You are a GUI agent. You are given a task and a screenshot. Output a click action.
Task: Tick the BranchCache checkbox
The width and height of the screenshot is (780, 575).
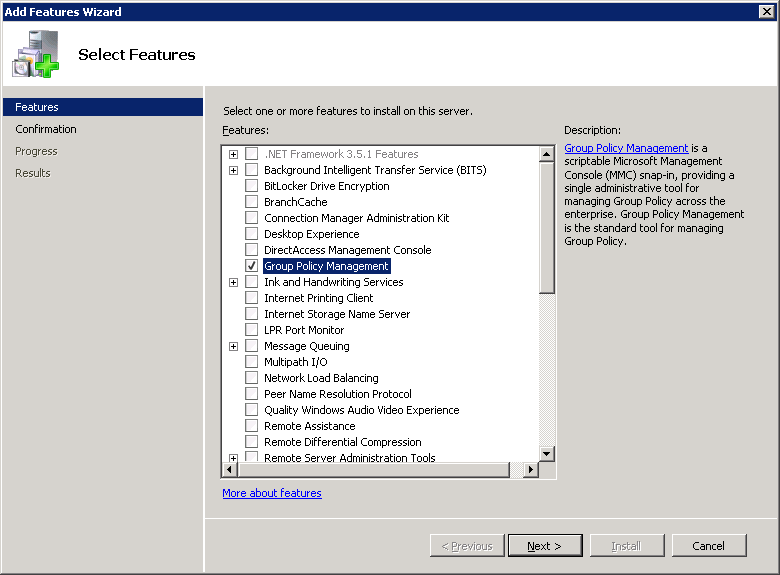tap(252, 201)
